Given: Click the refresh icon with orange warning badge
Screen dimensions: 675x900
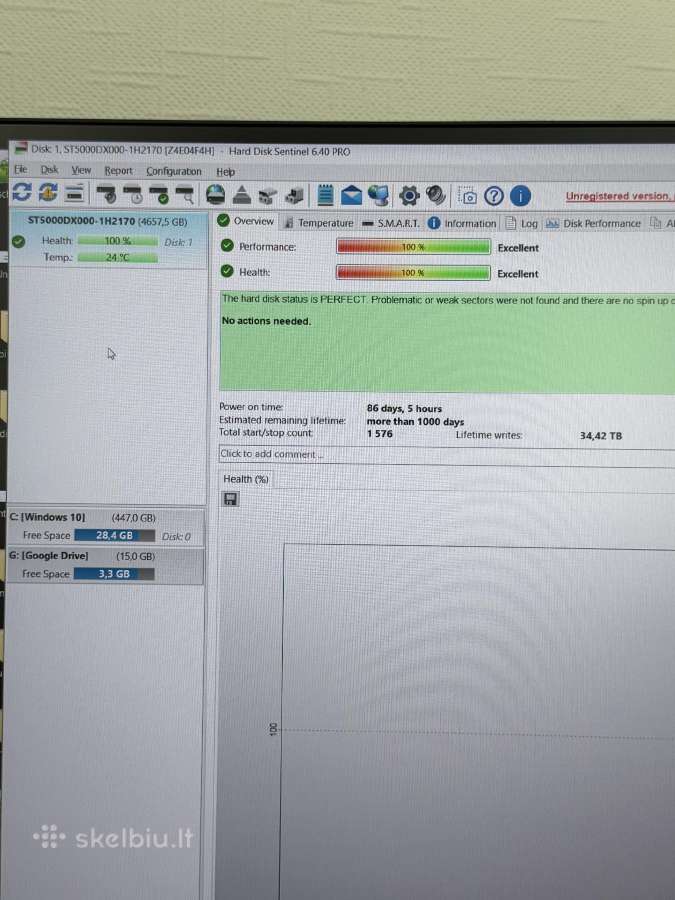Looking at the screenshot, I should point(48,192).
